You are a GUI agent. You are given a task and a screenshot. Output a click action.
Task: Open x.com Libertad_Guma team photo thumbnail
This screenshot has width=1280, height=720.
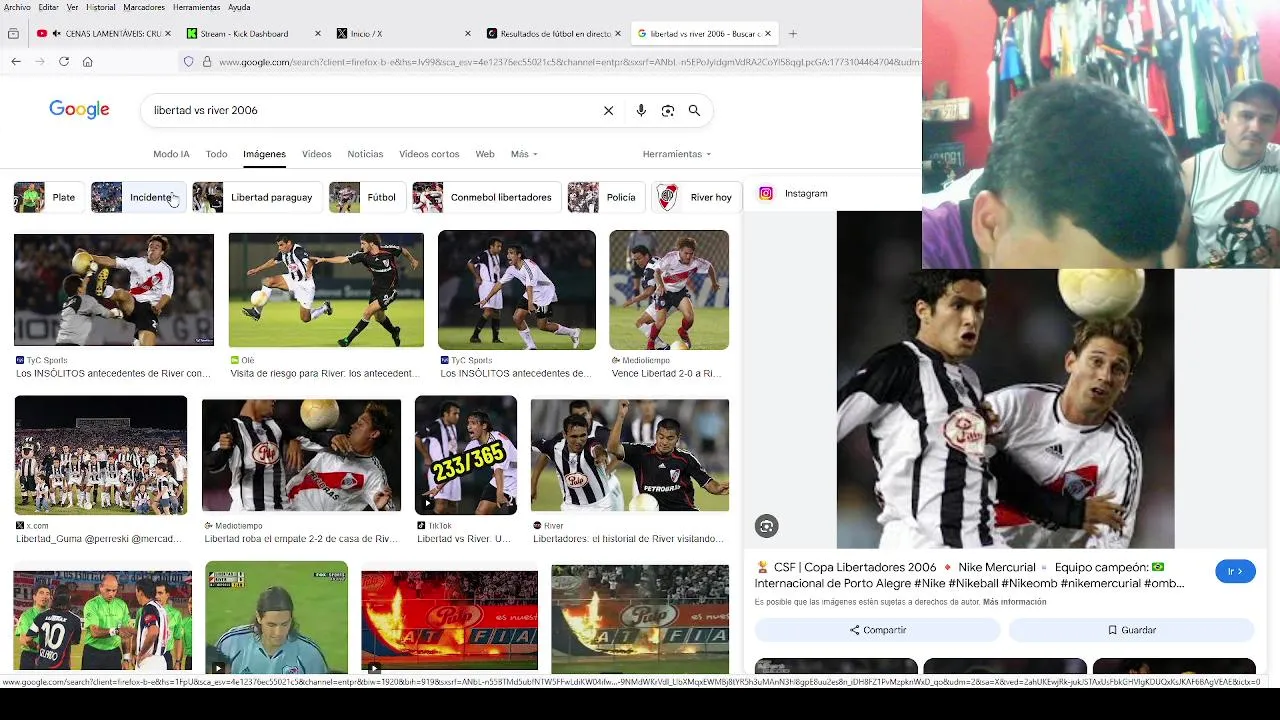click(x=101, y=456)
